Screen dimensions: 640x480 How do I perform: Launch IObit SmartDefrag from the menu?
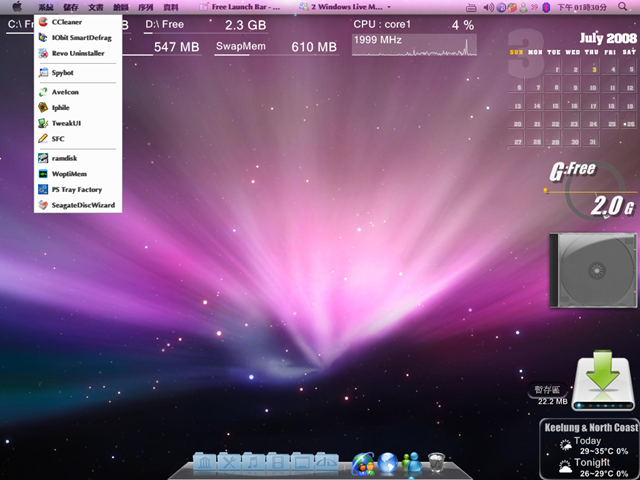[78, 38]
